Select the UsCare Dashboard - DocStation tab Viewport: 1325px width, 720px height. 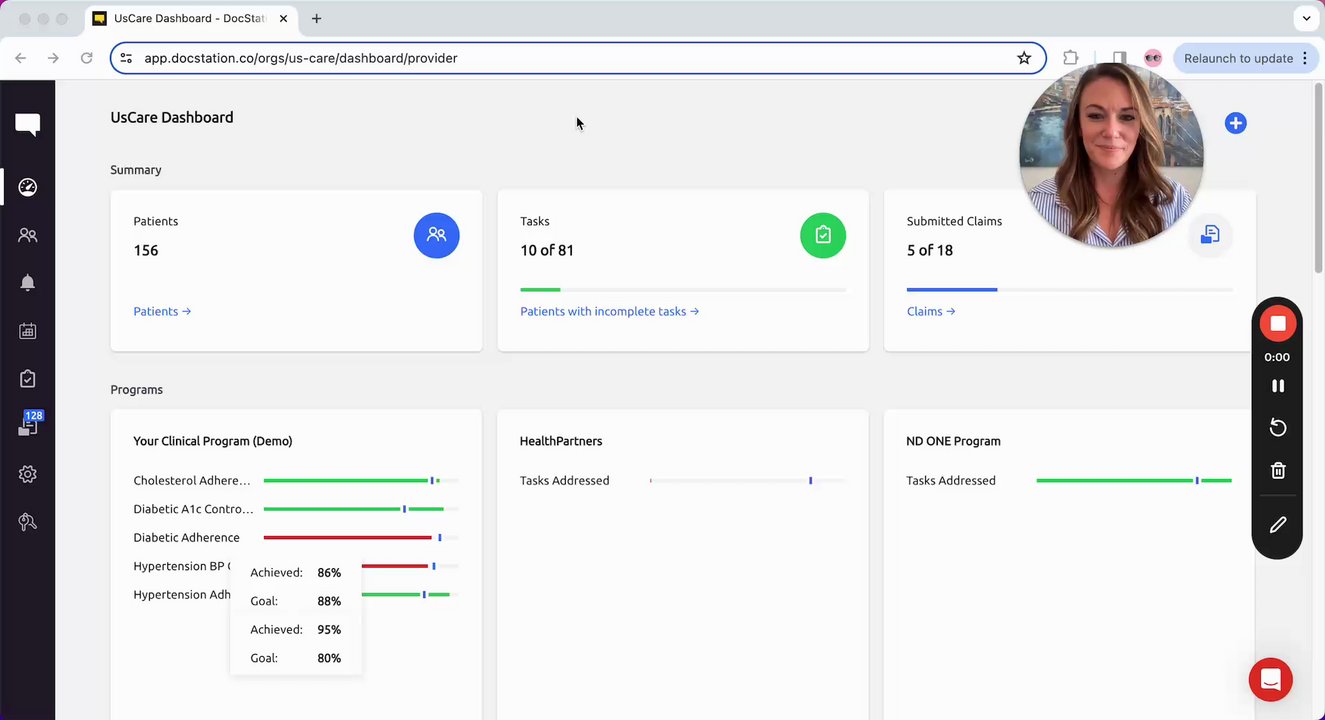[192, 18]
